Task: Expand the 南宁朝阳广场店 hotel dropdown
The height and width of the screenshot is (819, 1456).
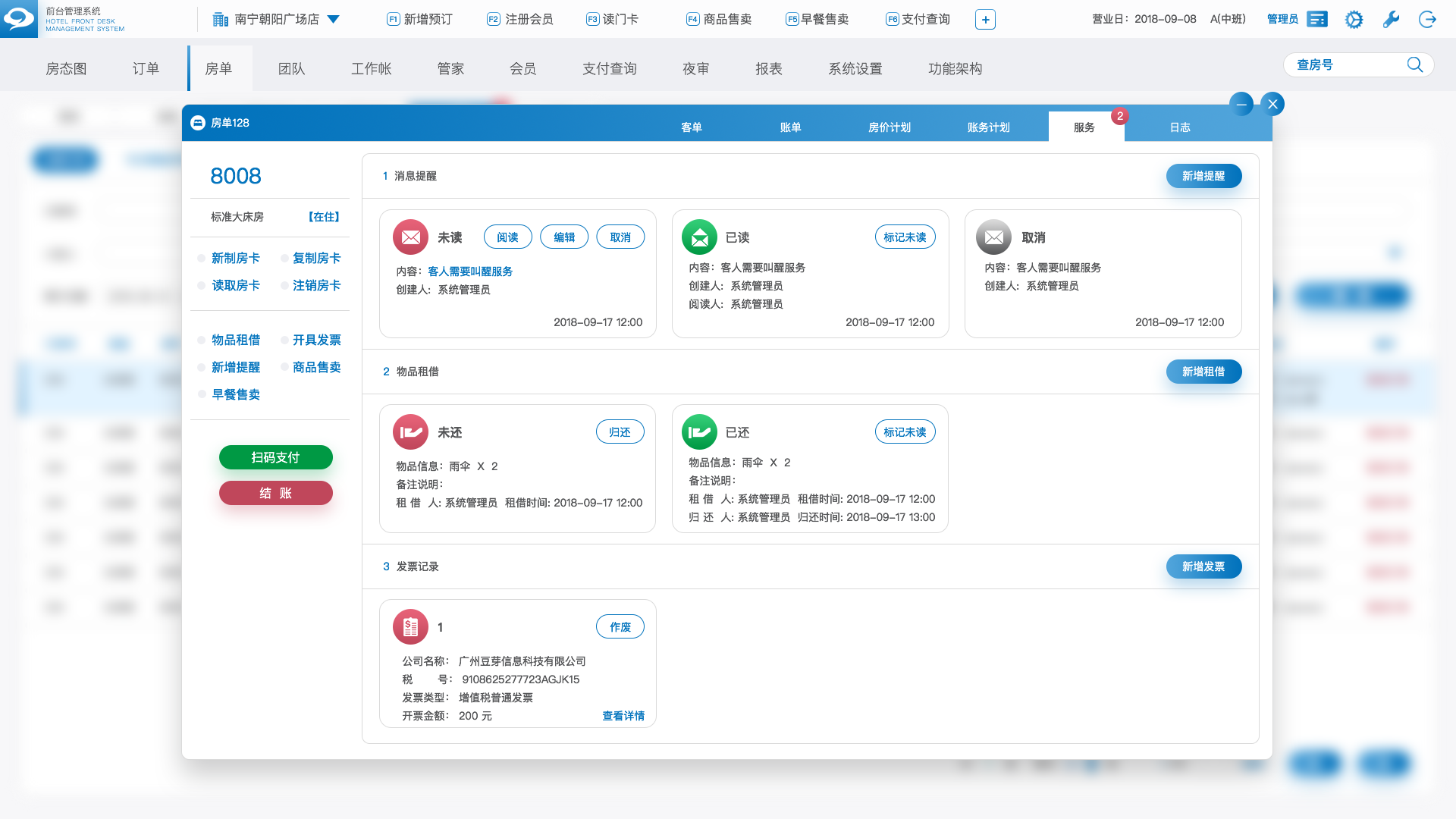Action: (x=334, y=20)
